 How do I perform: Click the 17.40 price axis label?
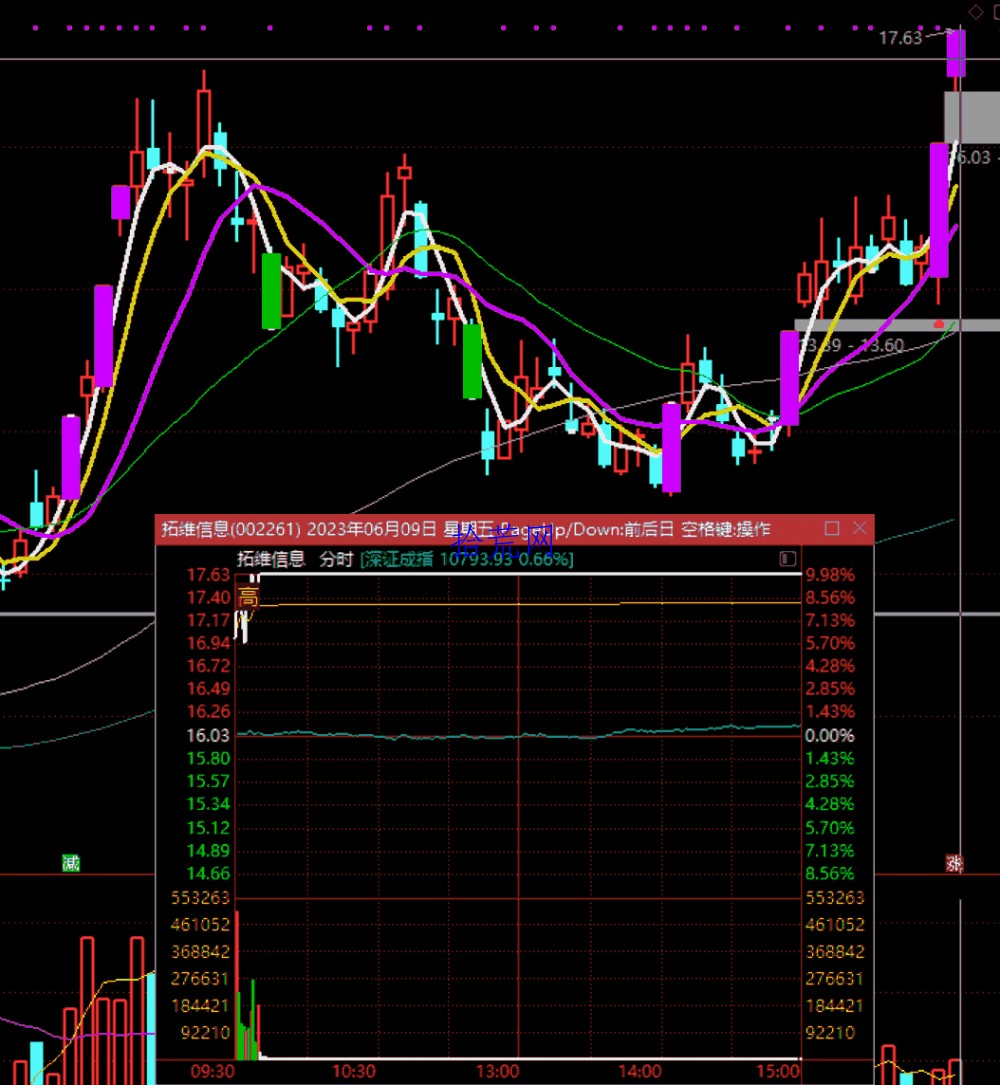(208, 597)
